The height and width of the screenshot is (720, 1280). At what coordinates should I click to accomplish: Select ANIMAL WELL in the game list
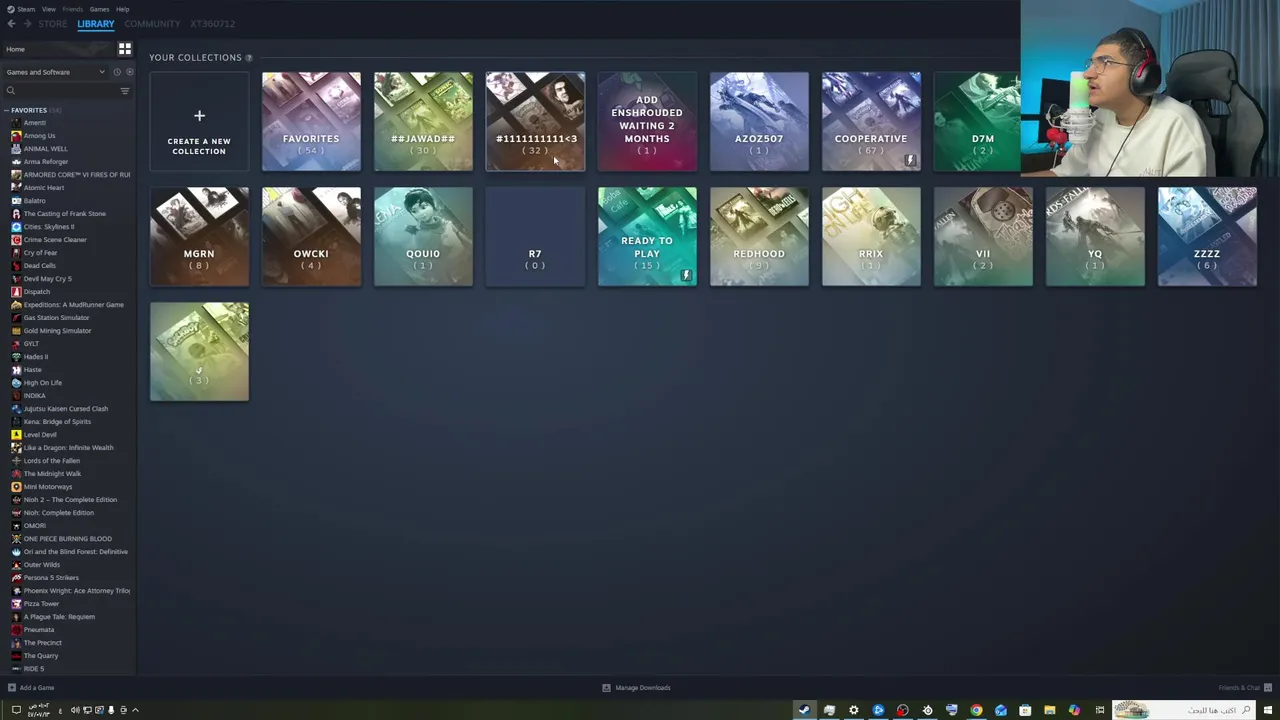pyautogui.click(x=45, y=149)
